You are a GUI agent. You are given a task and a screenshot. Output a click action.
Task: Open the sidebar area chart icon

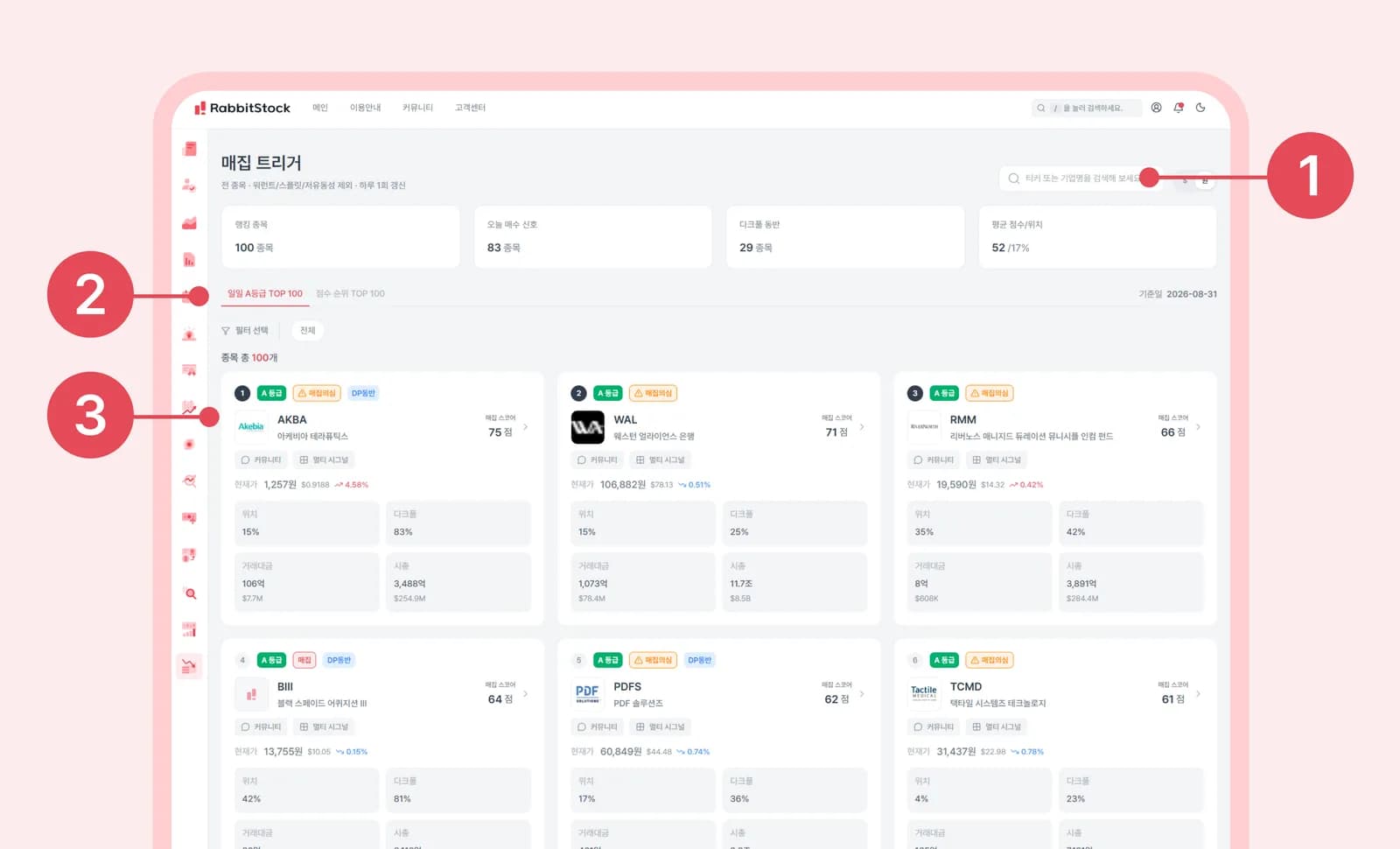pos(189,222)
